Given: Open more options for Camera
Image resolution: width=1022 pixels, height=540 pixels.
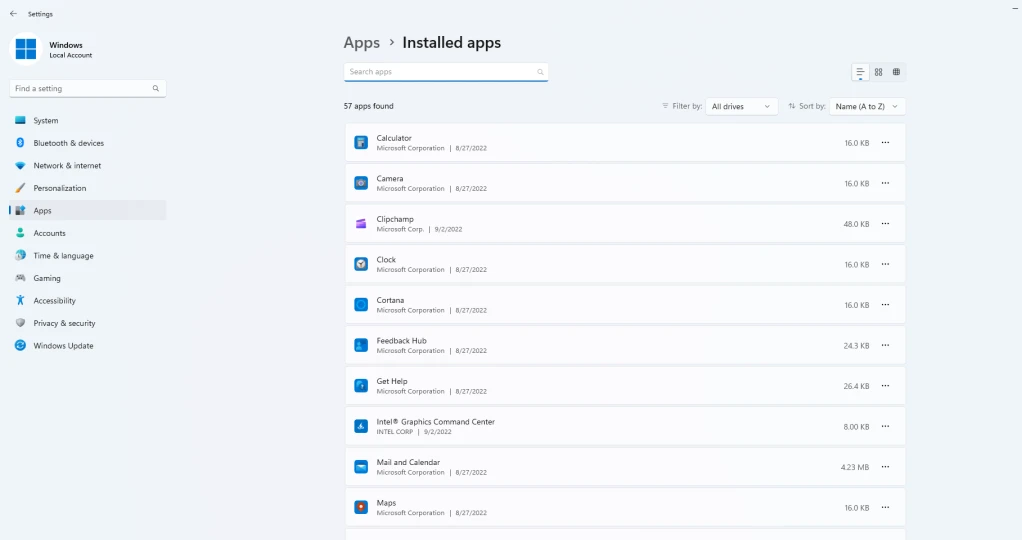Looking at the screenshot, I should click(885, 183).
